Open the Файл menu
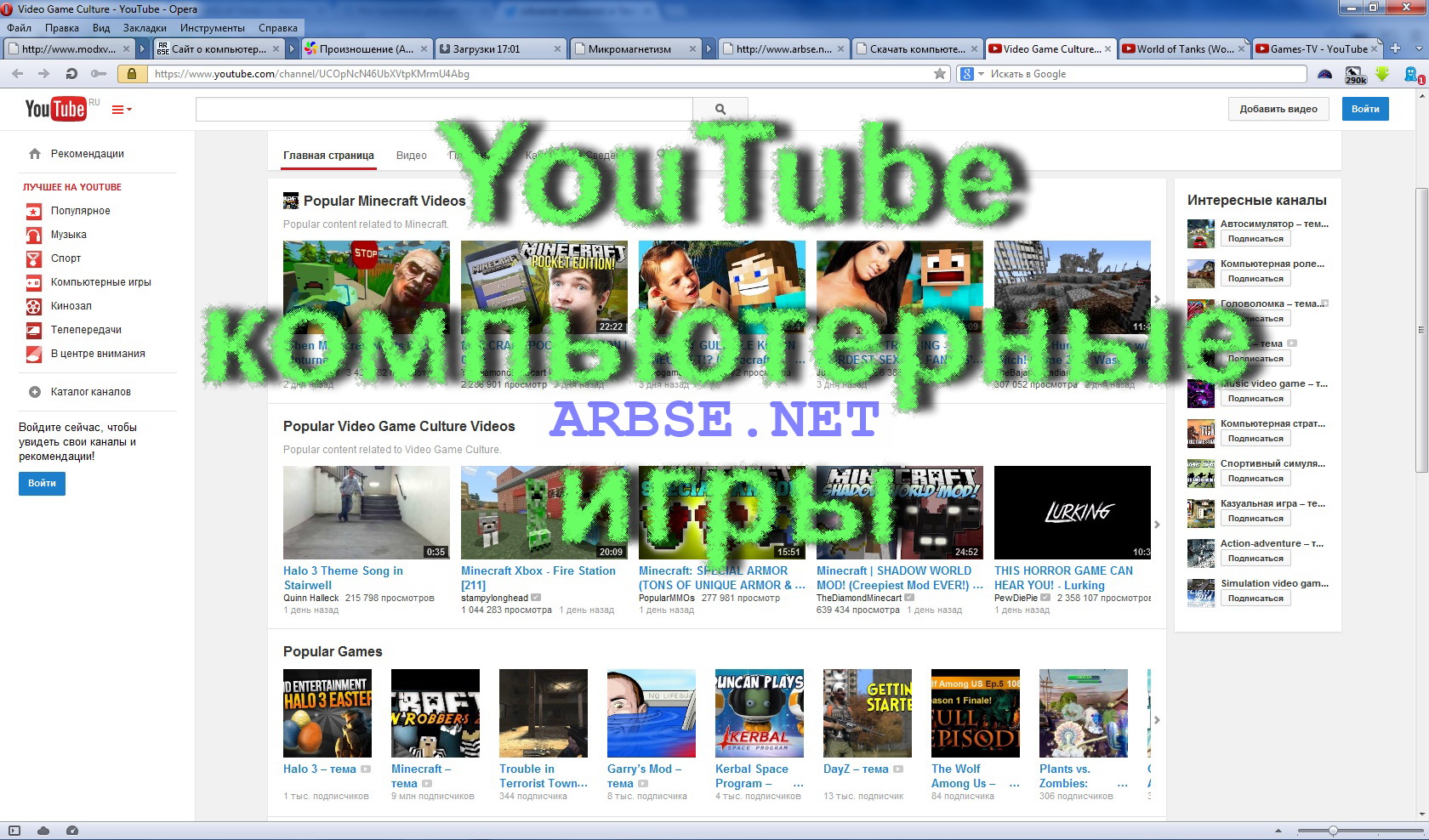This screenshot has height=840, width=1429. point(19,28)
